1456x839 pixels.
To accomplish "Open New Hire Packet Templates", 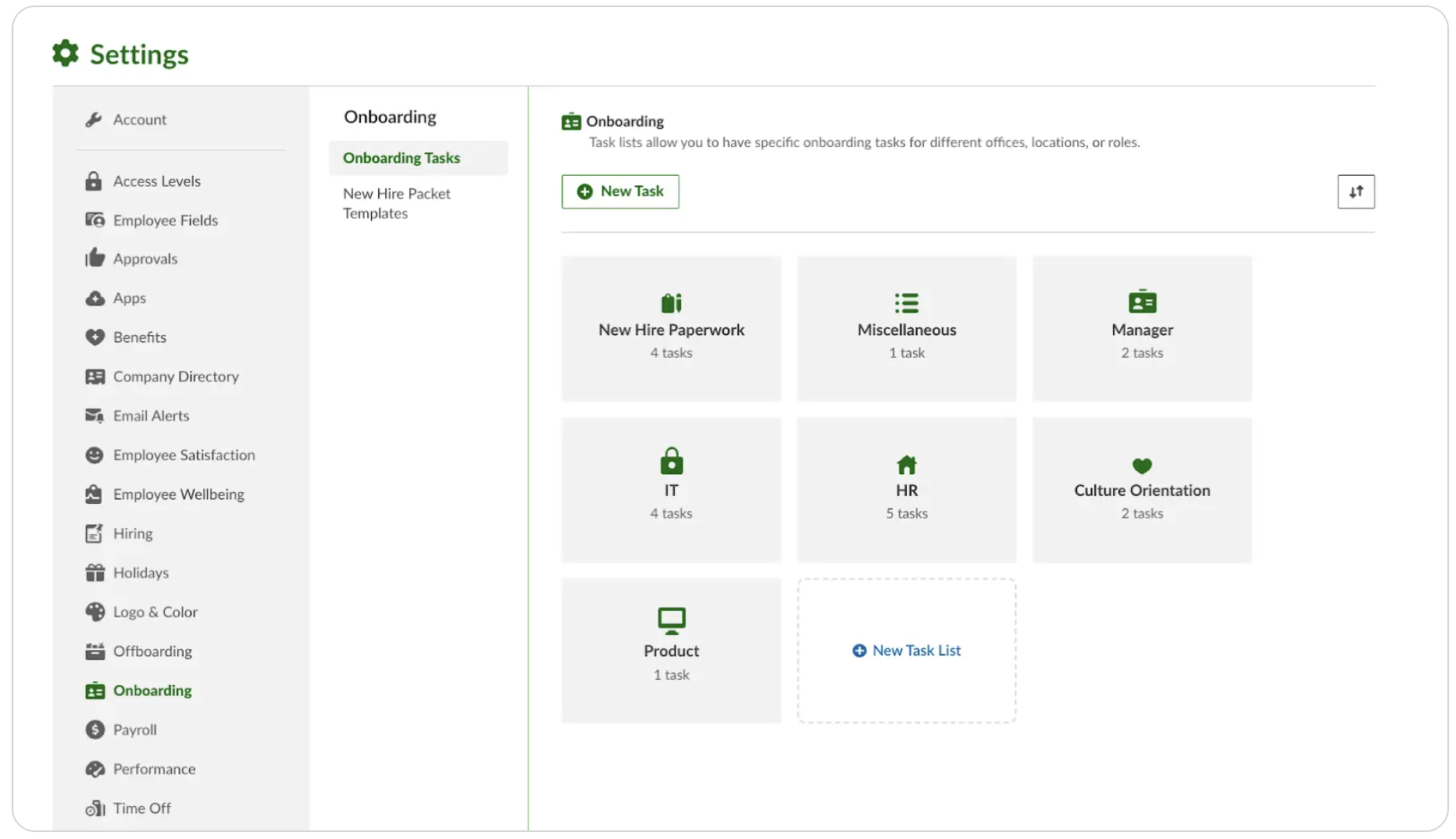I will [x=397, y=203].
